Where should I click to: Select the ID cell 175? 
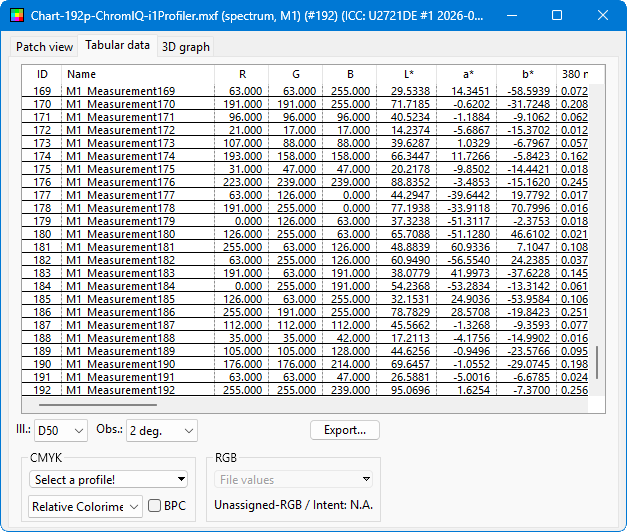click(42, 169)
